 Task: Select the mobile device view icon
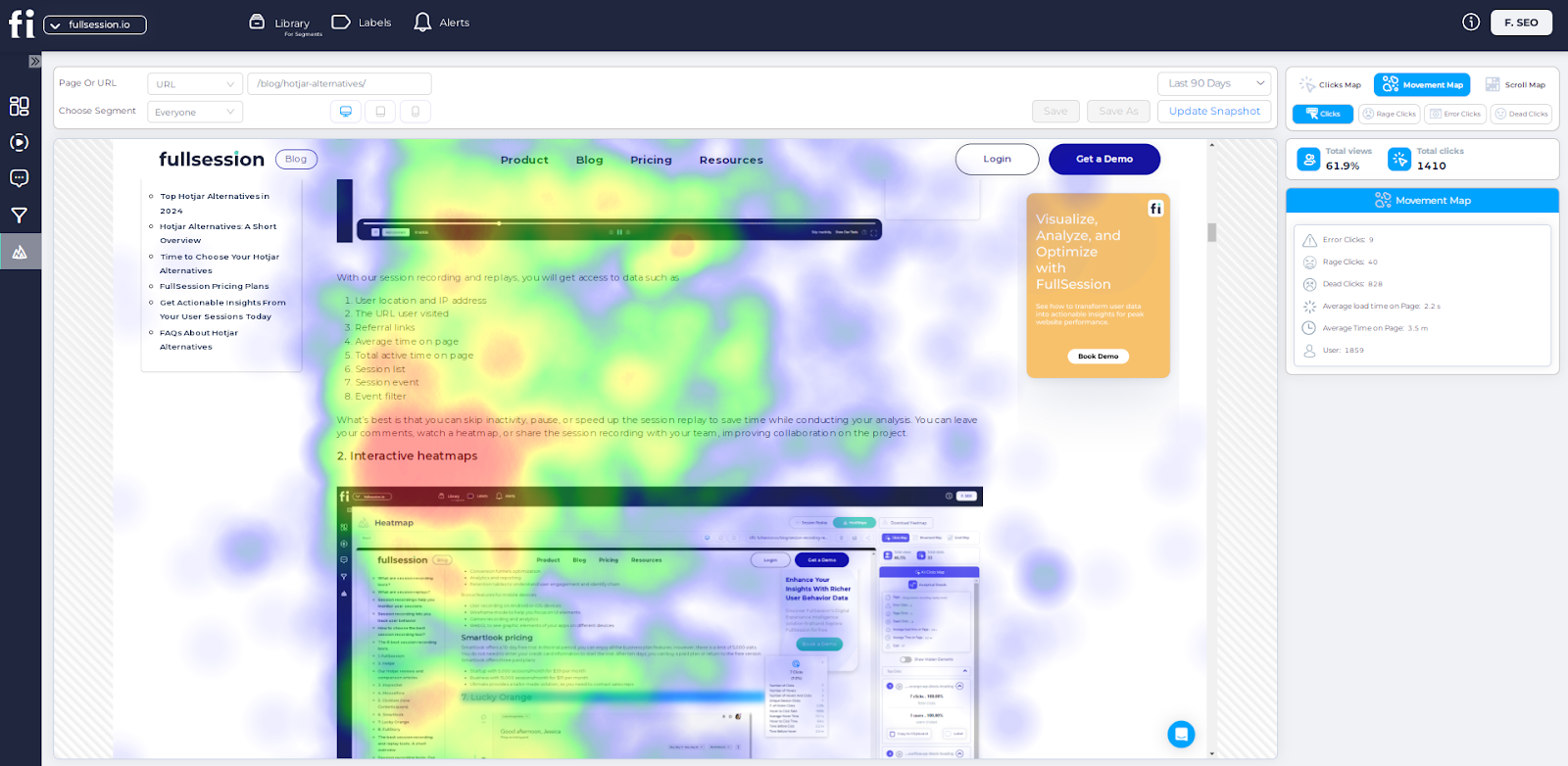[416, 112]
